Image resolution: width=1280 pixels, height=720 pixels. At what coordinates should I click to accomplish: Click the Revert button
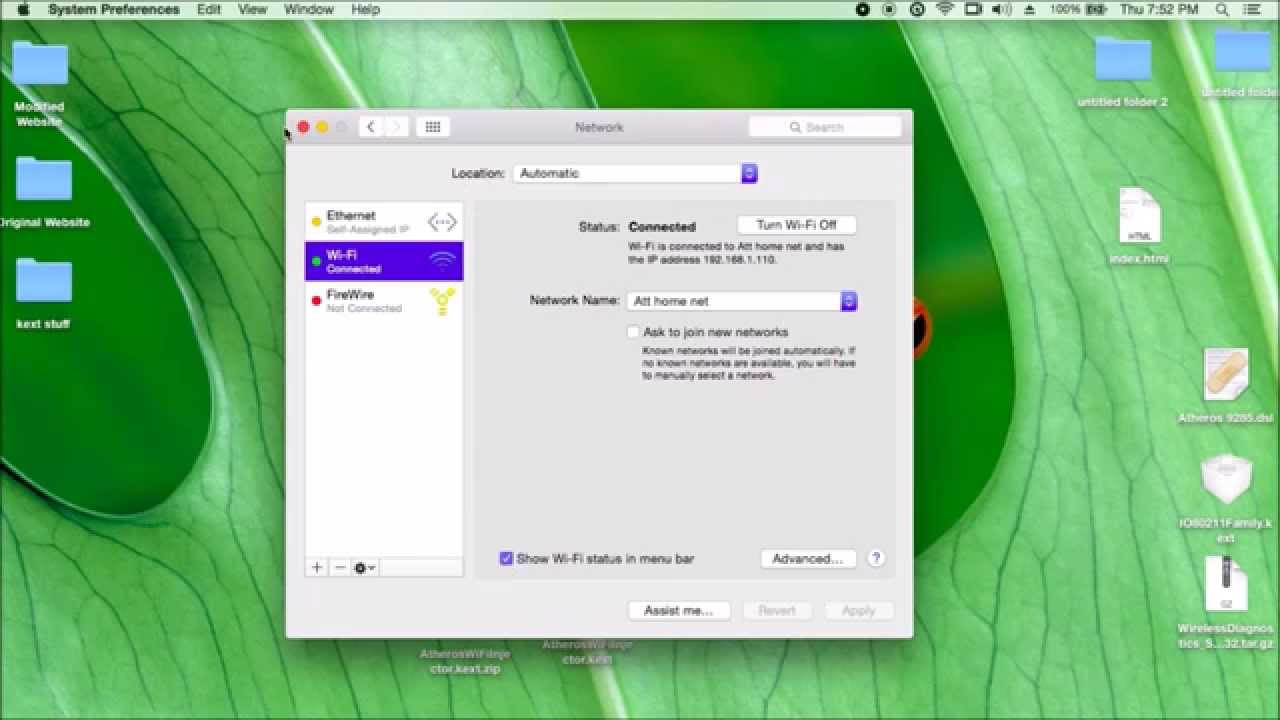click(x=776, y=610)
